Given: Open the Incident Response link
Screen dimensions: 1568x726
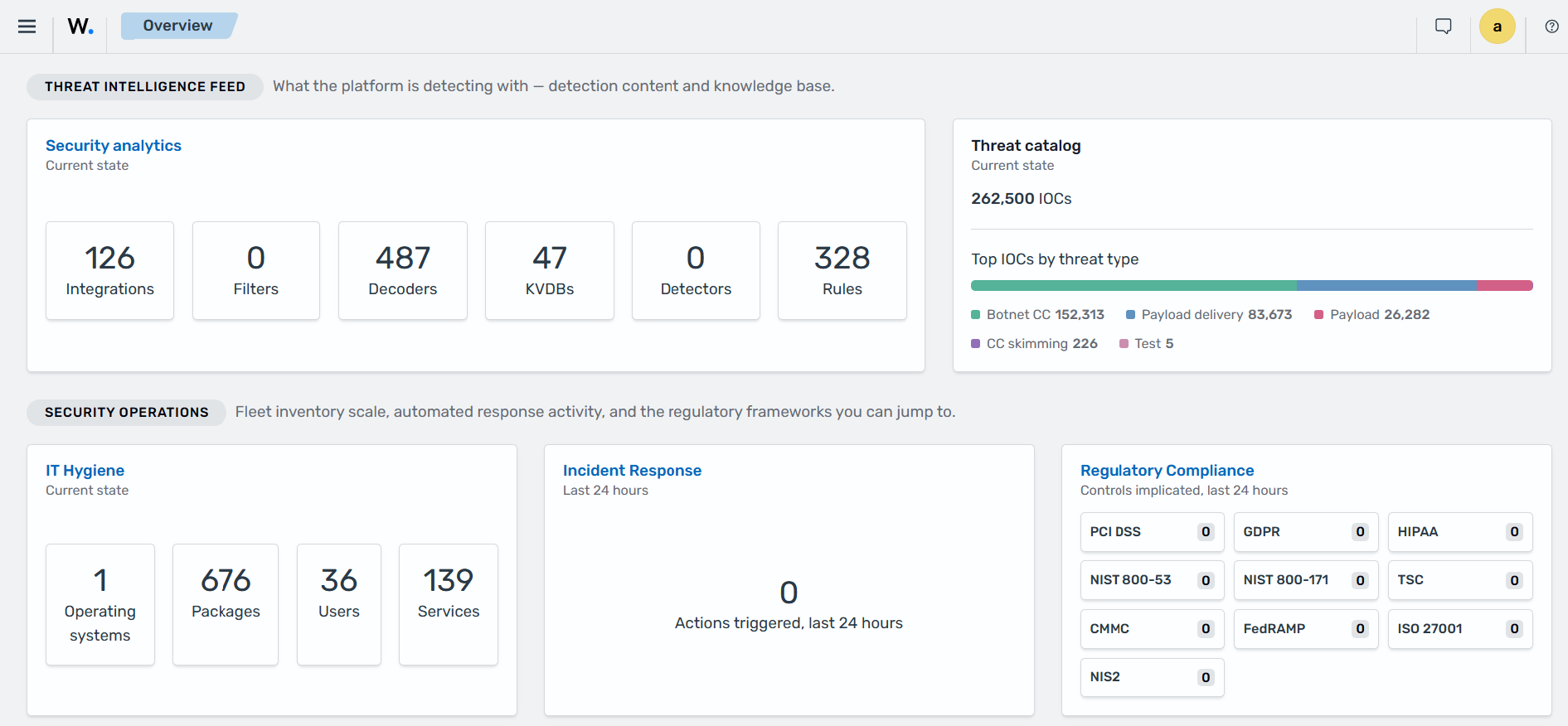Looking at the screenshot, I should pyautogui.click(x=632, y=471).
